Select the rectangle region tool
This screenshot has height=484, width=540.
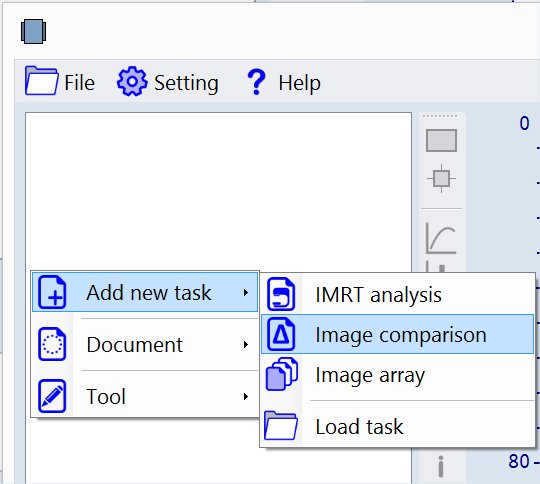point(442,141)
